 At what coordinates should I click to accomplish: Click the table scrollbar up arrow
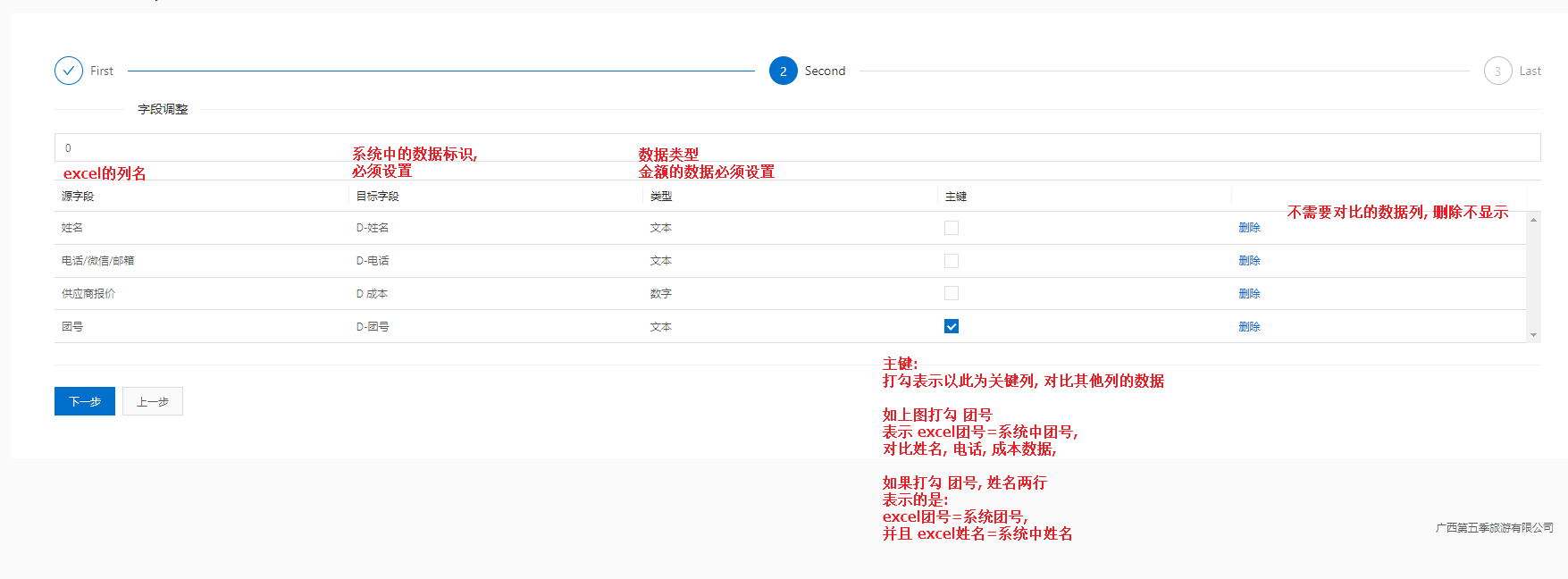point(1533,219)
